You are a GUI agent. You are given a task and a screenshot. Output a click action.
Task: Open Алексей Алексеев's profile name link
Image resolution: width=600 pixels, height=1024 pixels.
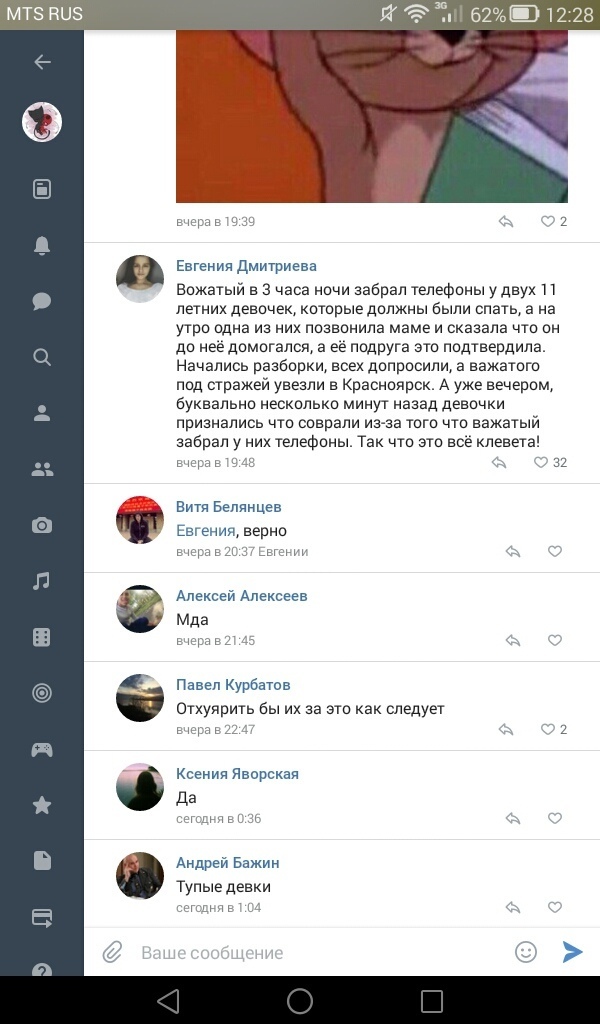(x=242, y=596)
